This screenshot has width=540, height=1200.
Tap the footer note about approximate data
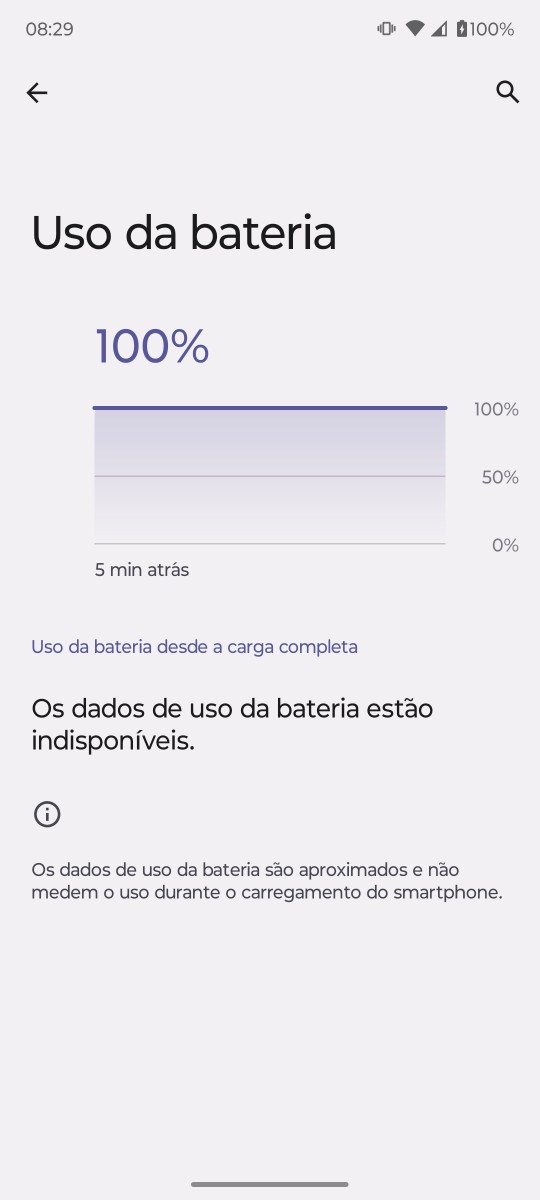click(267, 881)
